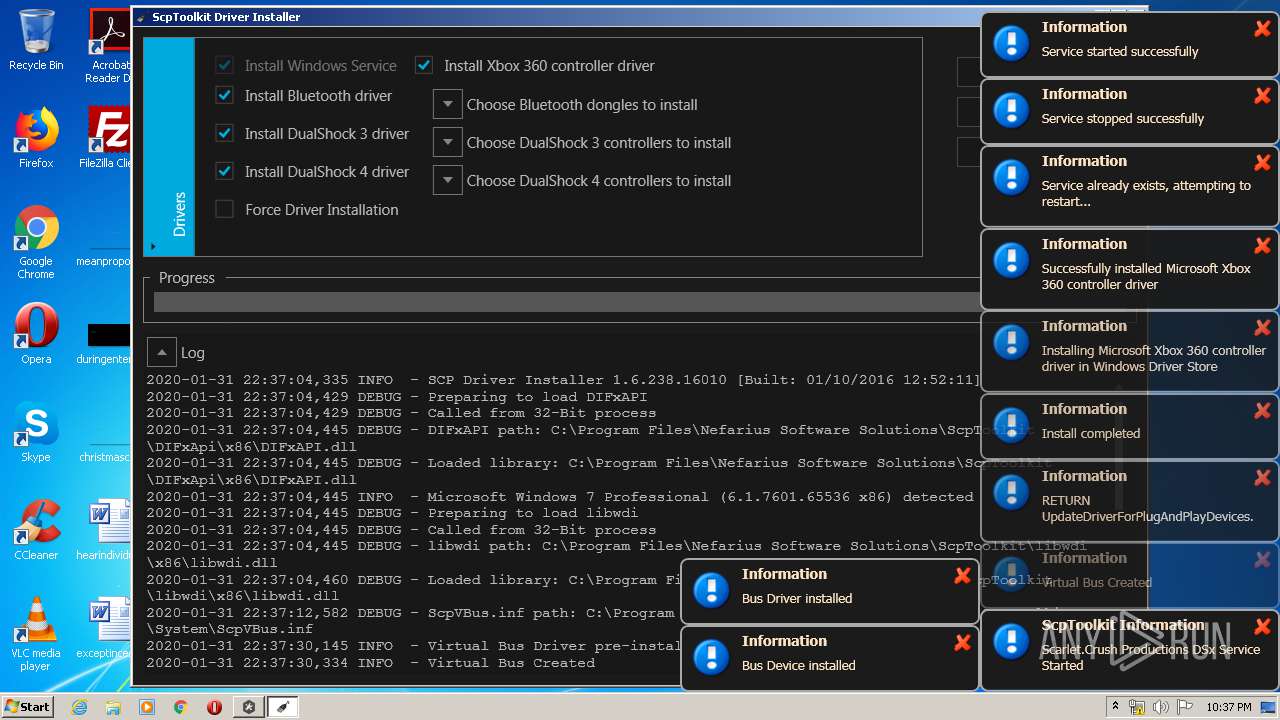
Task: Click the 'Service stopped successfully' notification text
Action: click(1122, 119)
